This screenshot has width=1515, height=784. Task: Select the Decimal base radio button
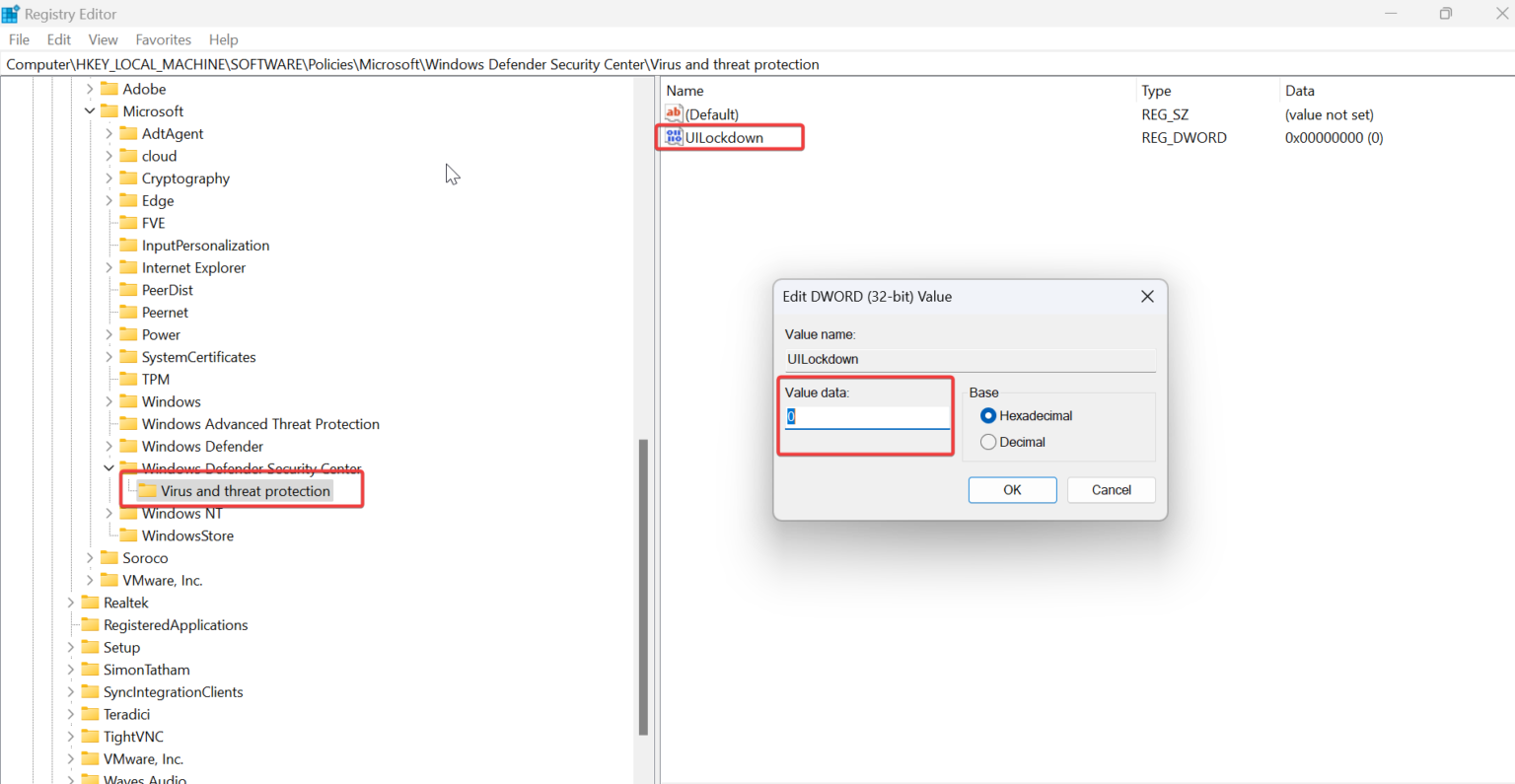pos(988,442)
